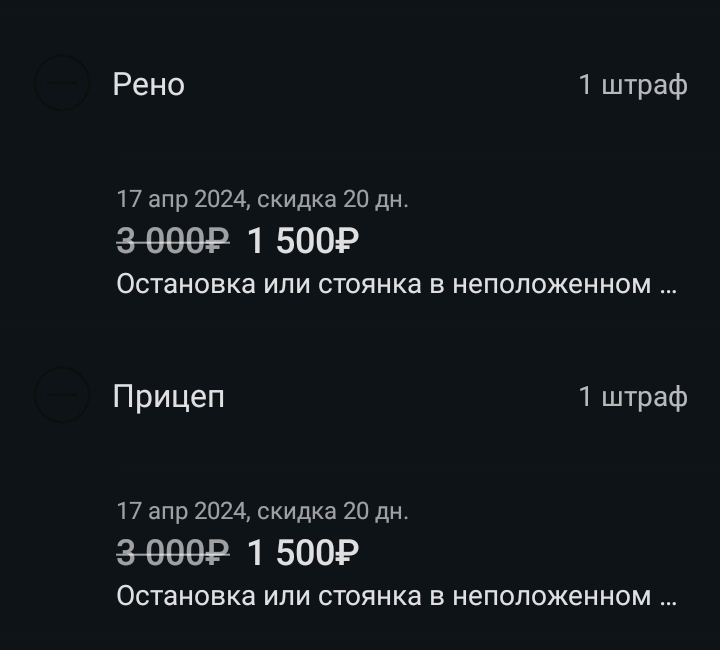The width and height of the screenshot is (720, 650).
Task: Tap 'скидка 20 дн.' text in Рено fine
Action: (x=333, y=199)
